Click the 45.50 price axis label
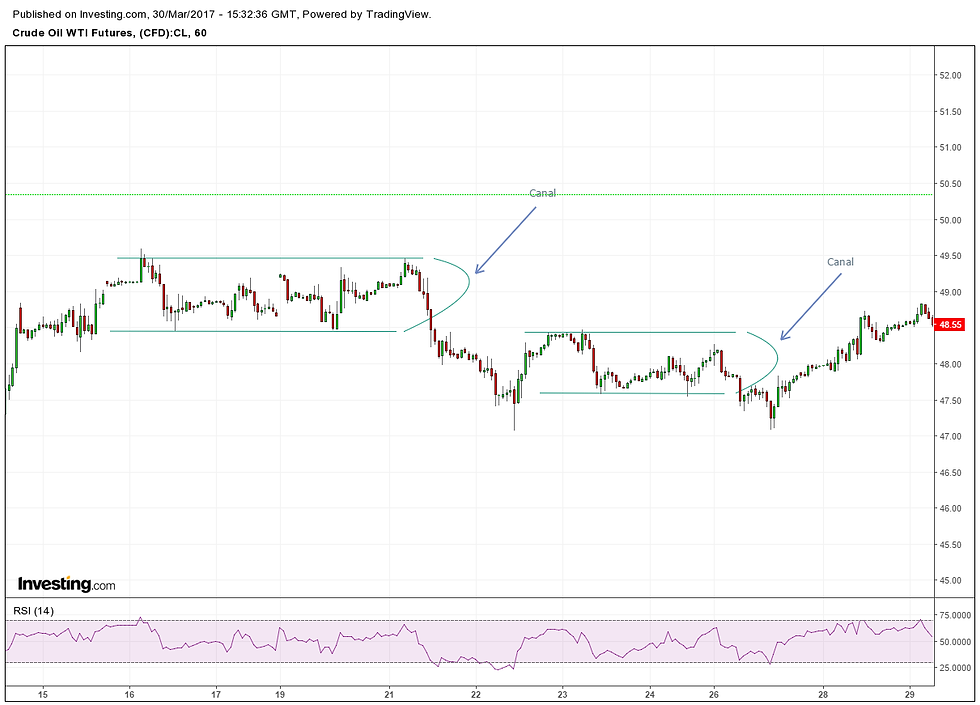Viewport: 980px width, 705px height. click(951, 545)
